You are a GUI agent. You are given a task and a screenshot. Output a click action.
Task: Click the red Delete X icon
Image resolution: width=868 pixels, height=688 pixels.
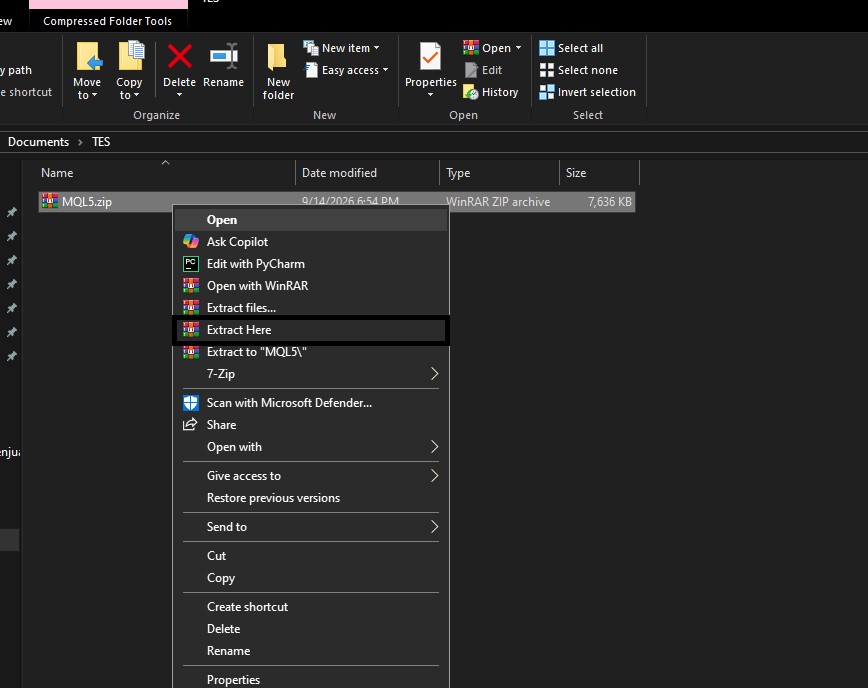(179, 56)
